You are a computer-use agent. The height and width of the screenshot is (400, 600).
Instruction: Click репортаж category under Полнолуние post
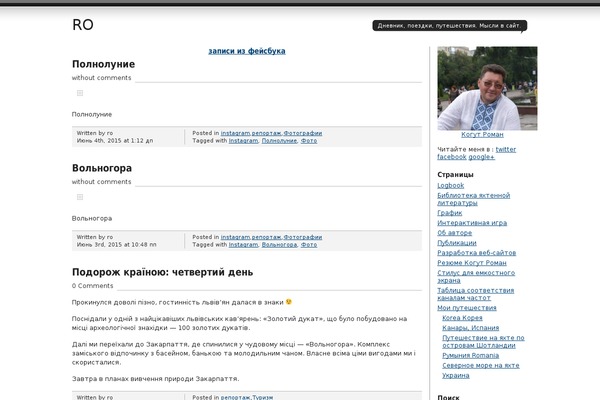(x=266, y=133)
